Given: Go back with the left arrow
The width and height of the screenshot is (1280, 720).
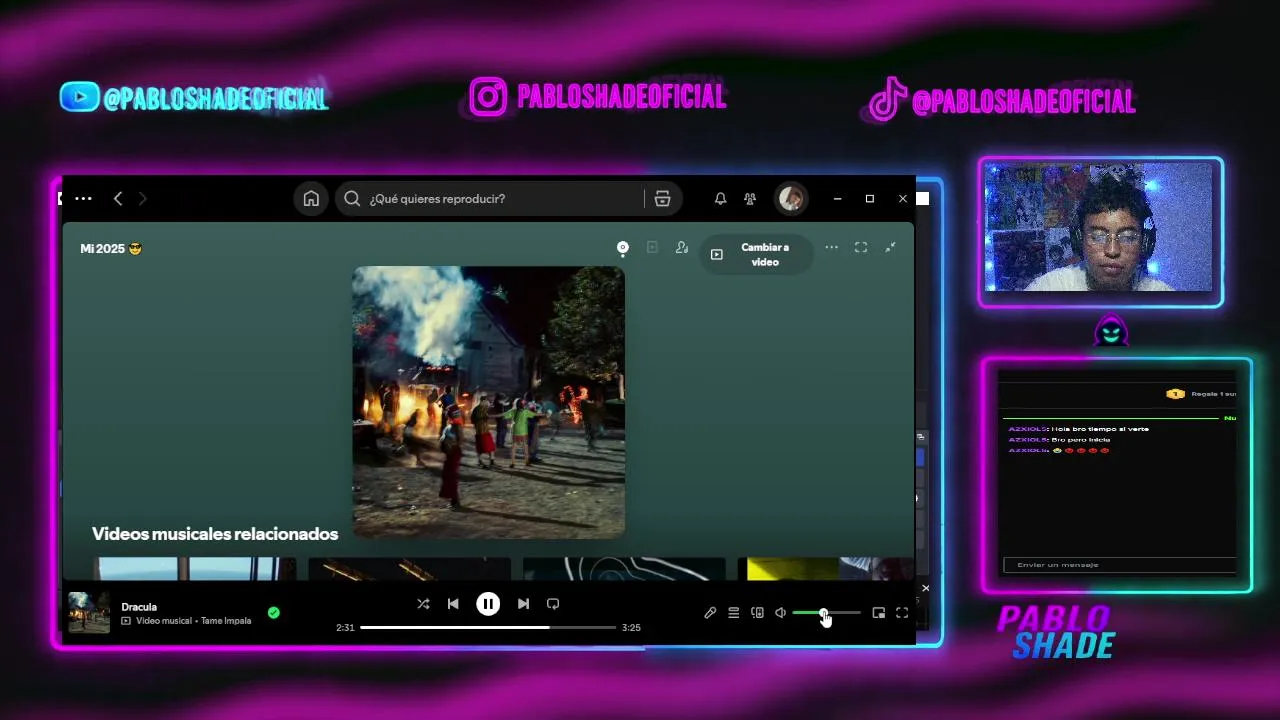Looking at the screenshot, I should [x=118, y=199].
